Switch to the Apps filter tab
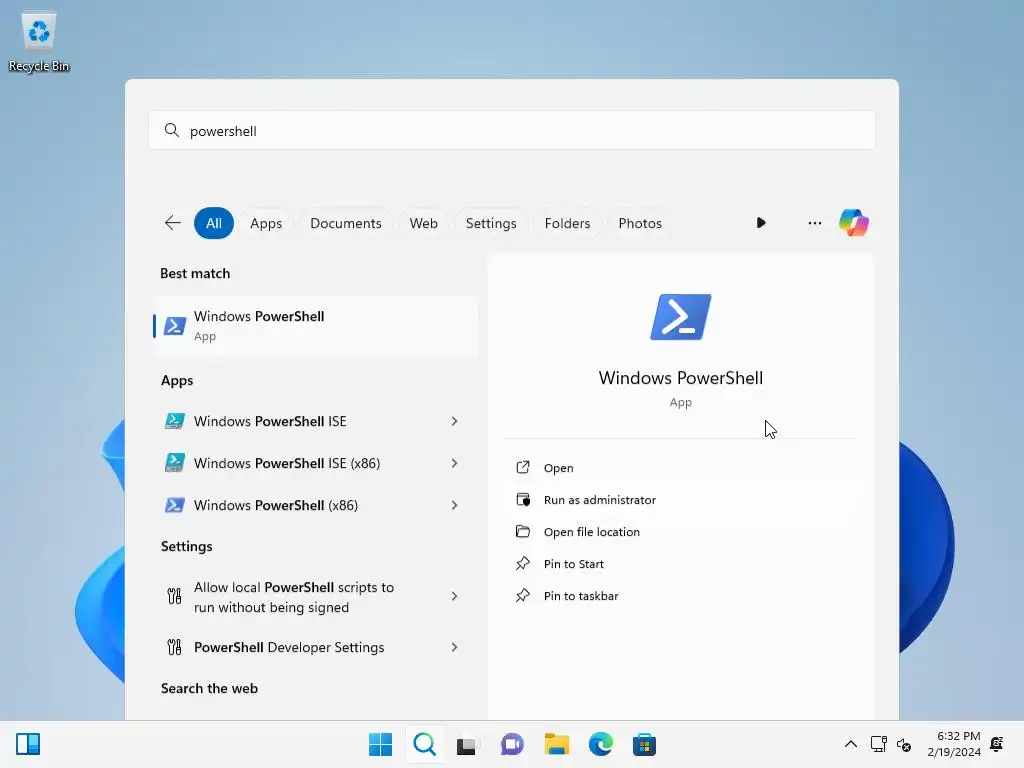 tap(266, 223)
